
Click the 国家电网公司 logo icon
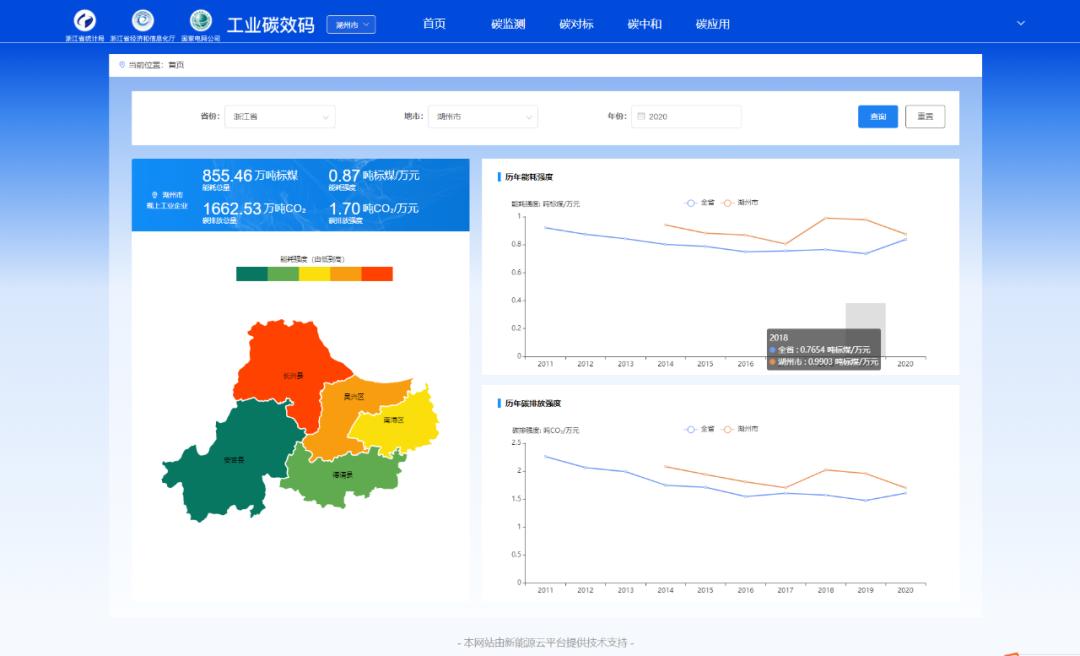click(201, 20)
